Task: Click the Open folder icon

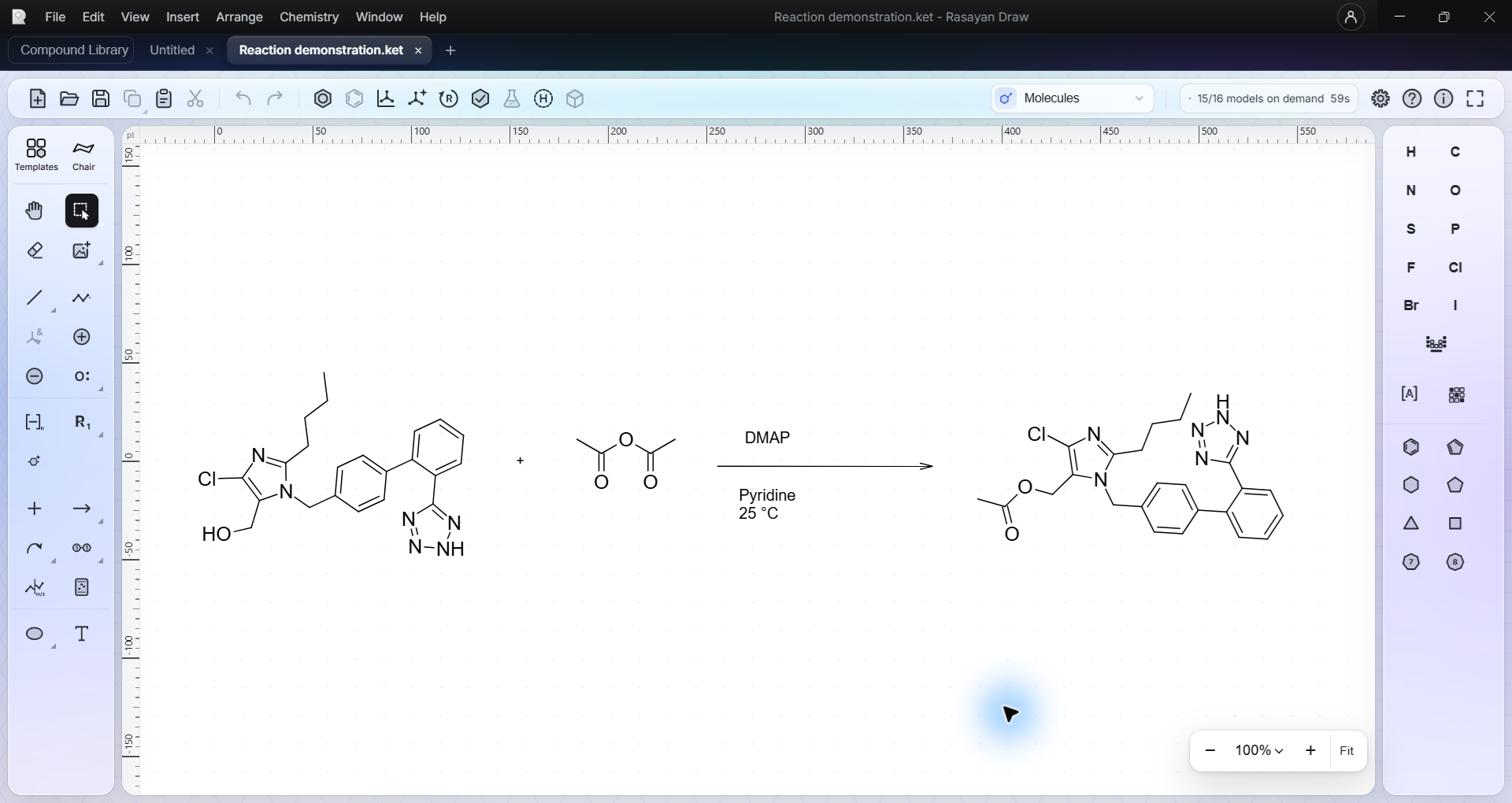Action: point(69,98)
